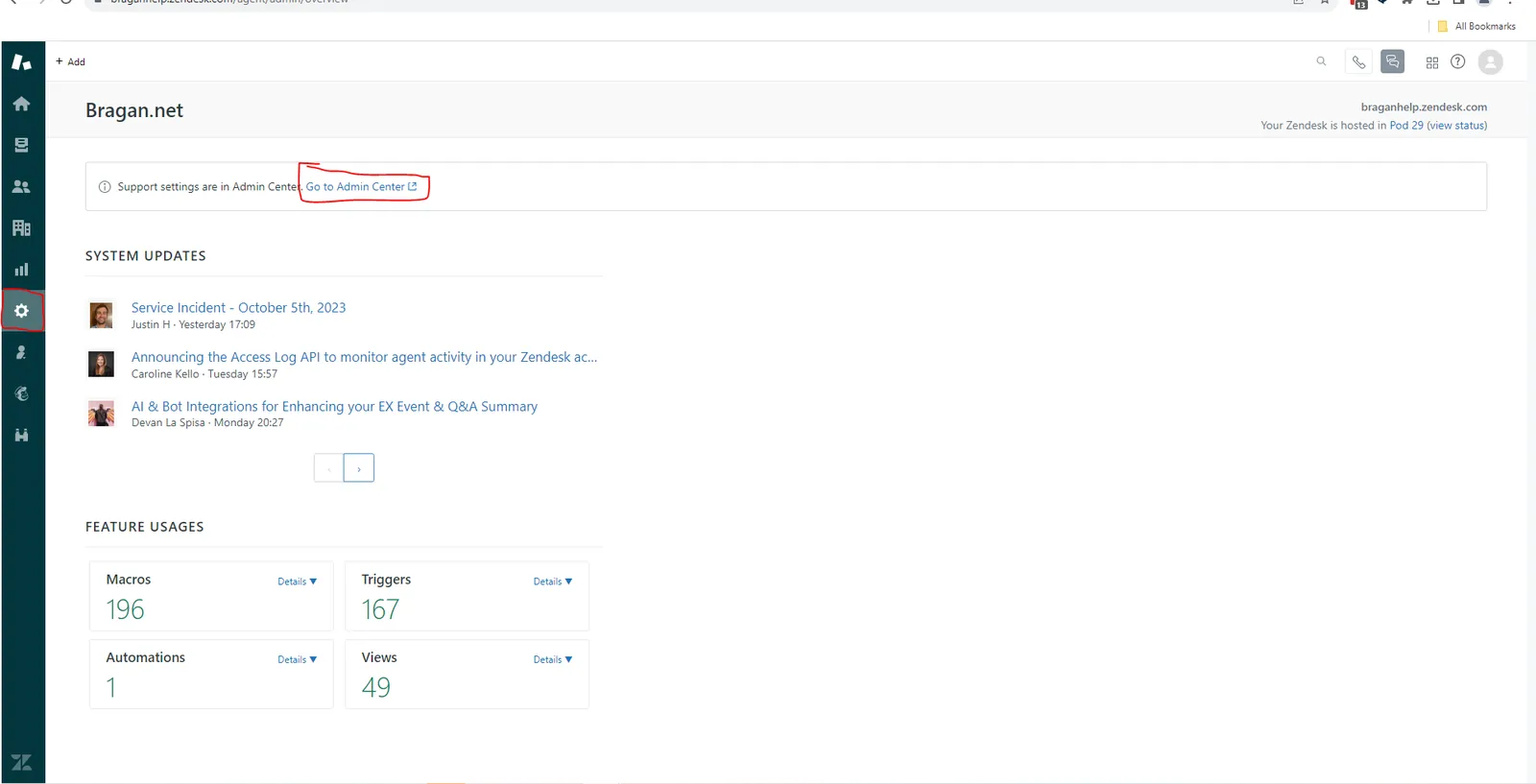Open AI & Bot Integrations Q&A Summary
The image size is (1536, 784).
click(x=334, y=407)
